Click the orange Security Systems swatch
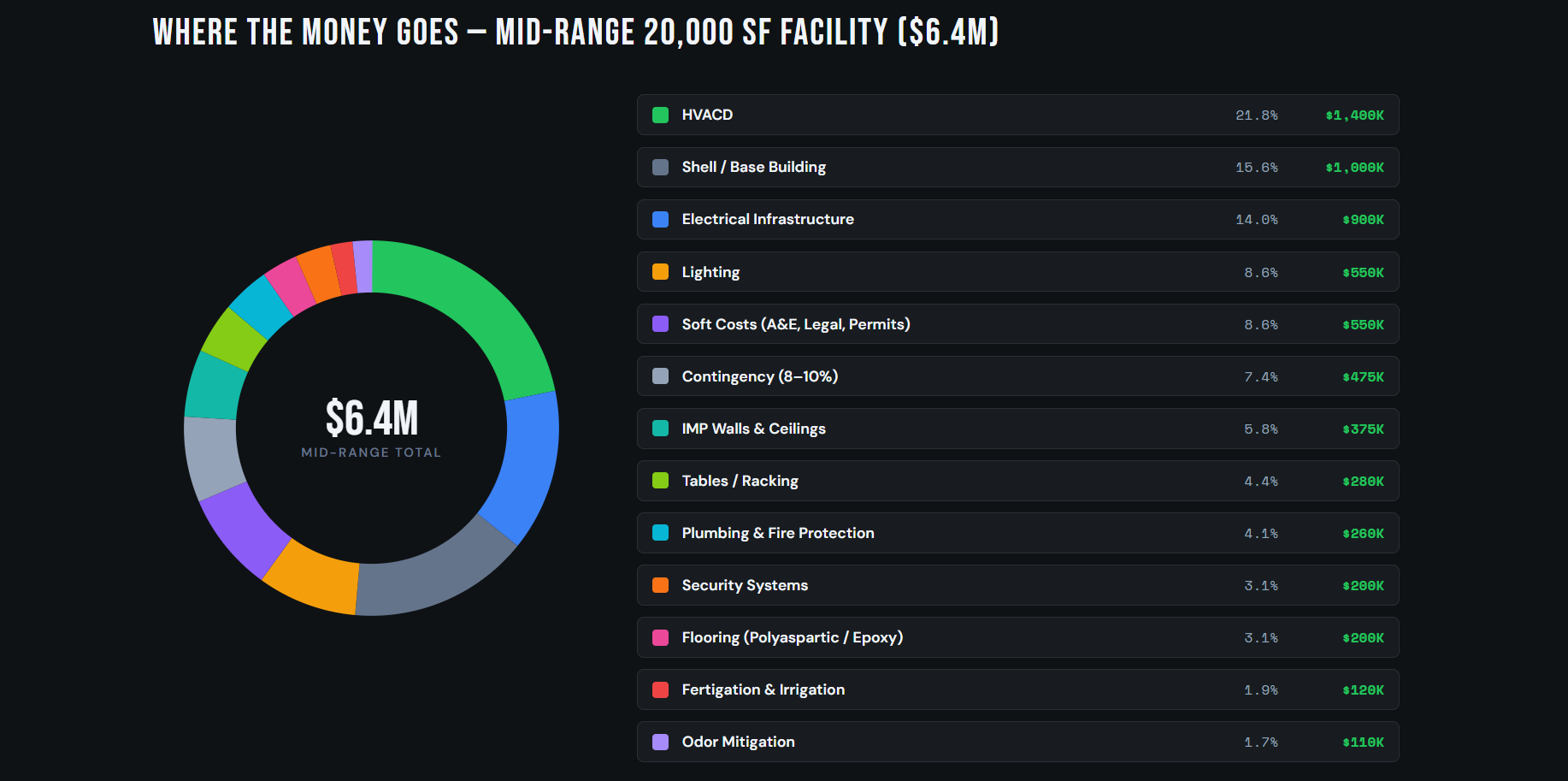 coord(660,584)
